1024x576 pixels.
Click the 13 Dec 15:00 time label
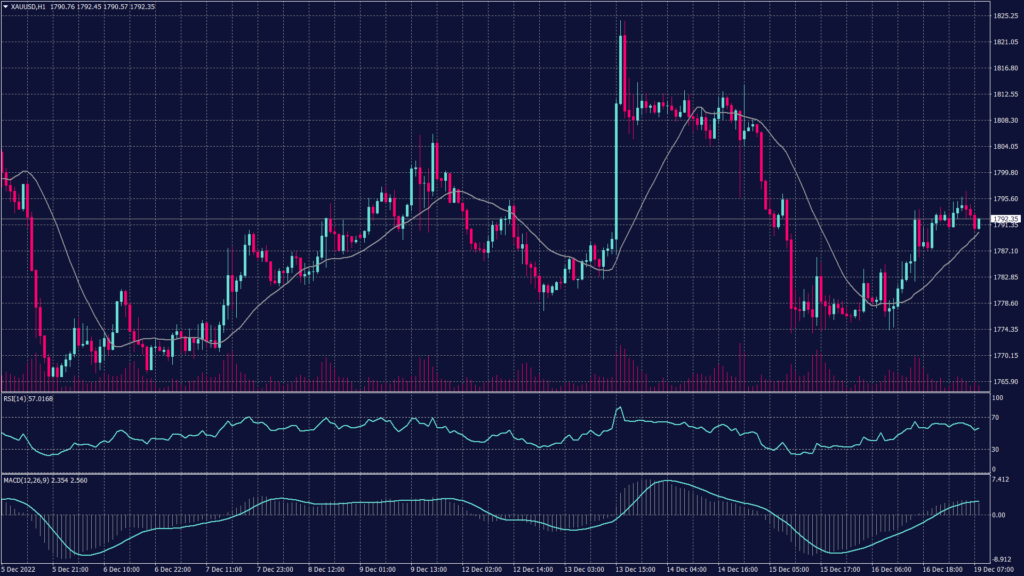(x=634, y=569)
